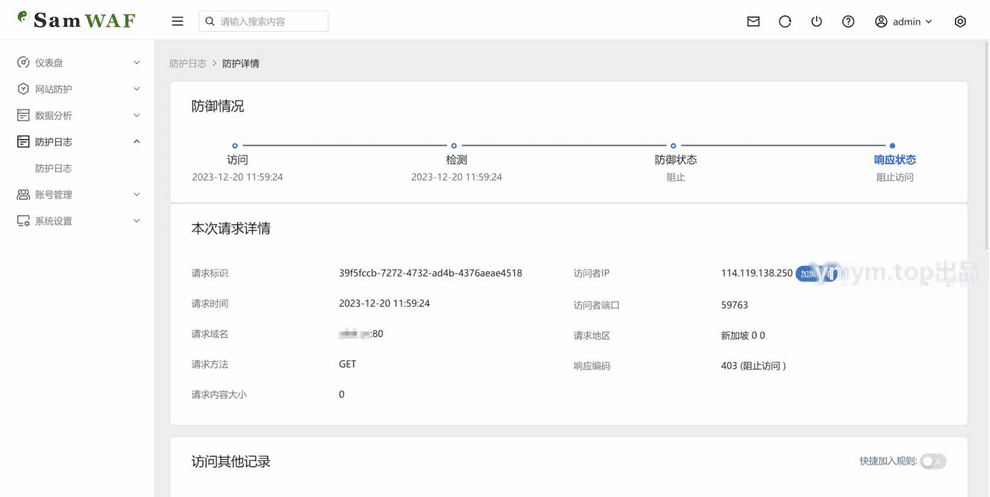Screen dimensions: 990x497
Task: Open the 系统设置 menu item
Action: (77, 221)
